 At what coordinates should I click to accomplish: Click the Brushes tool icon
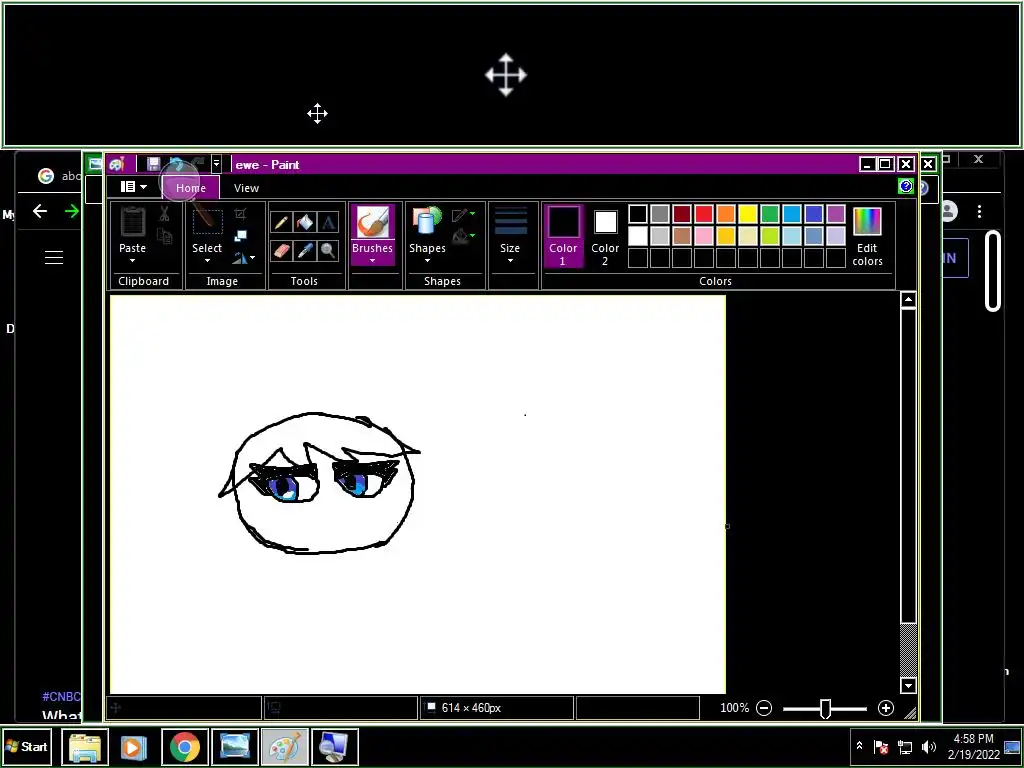point(372,222)
